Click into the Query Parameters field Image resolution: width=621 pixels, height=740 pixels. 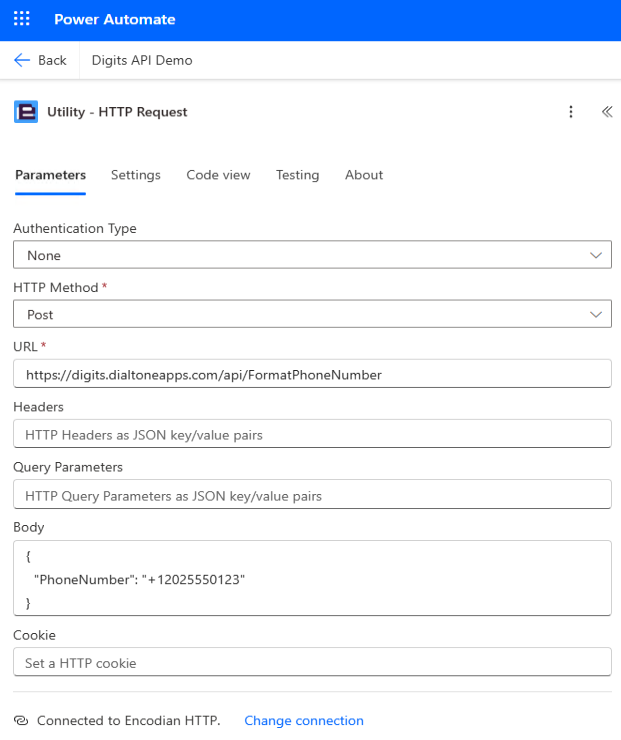(x=312, y=494)
